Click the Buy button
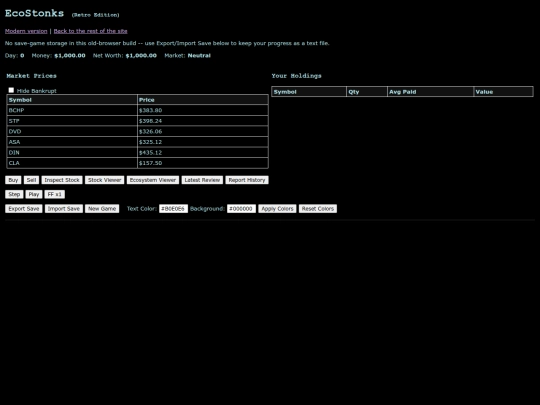 pos(13,180)
